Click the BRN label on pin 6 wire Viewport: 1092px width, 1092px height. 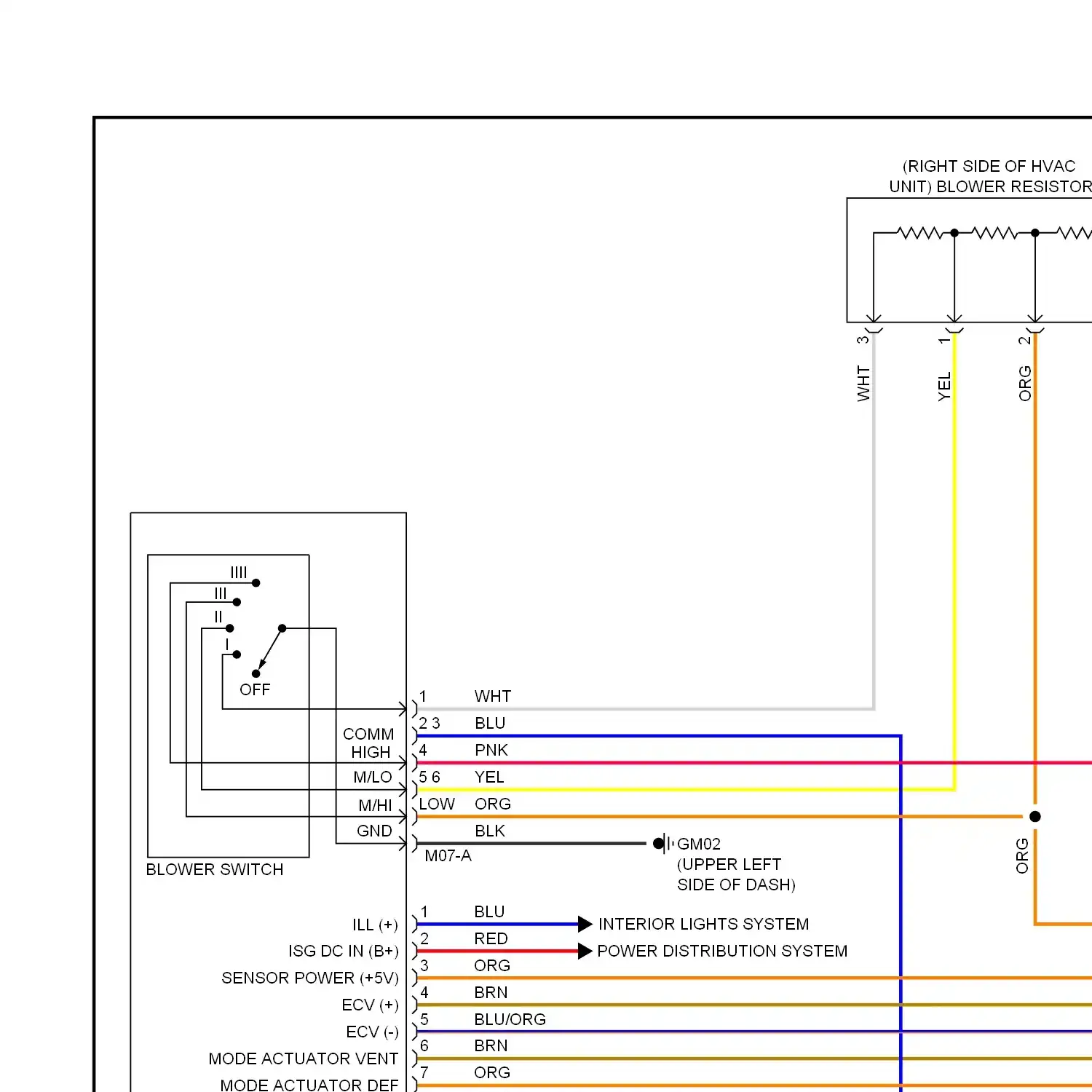coord(491,1045)
